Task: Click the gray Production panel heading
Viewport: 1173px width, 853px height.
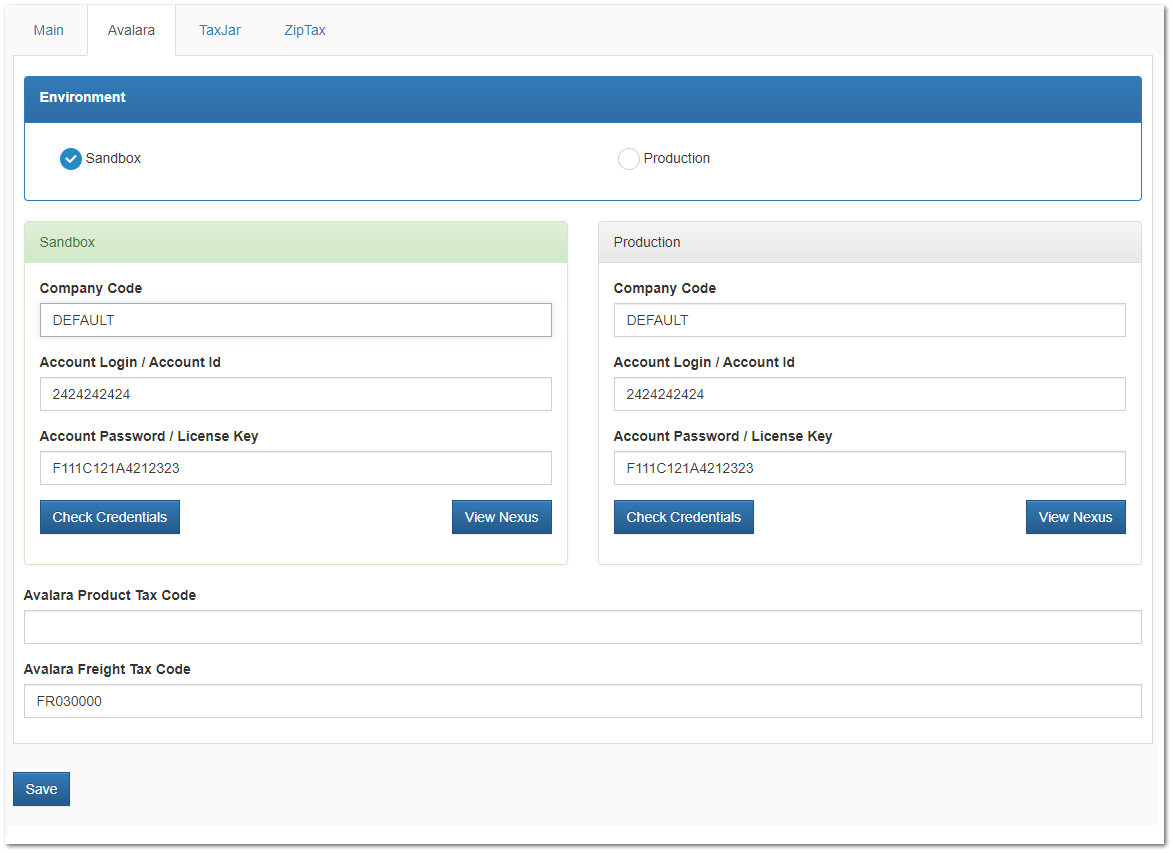Action: coord(870,242)
